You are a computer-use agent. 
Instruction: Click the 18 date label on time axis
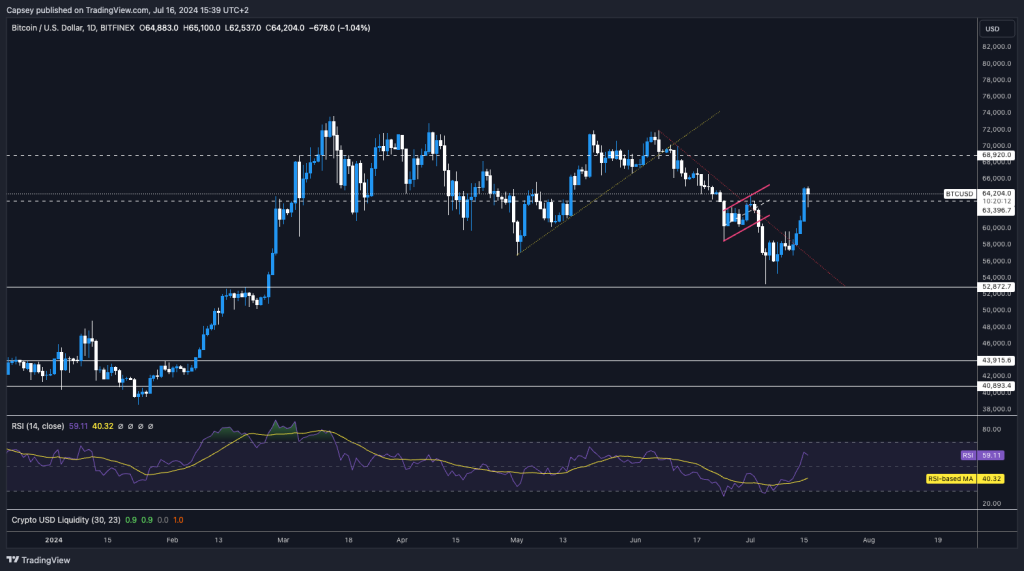click(349, 540)
